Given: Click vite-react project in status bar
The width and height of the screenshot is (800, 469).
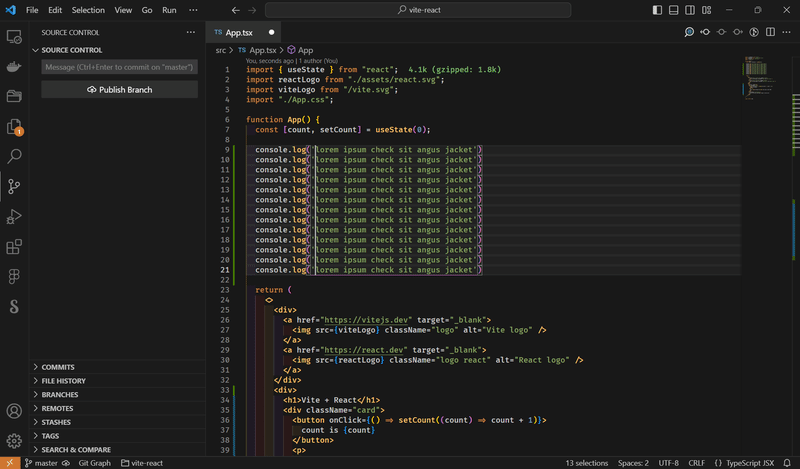Looking at the screenshot, I should point(142,463).
